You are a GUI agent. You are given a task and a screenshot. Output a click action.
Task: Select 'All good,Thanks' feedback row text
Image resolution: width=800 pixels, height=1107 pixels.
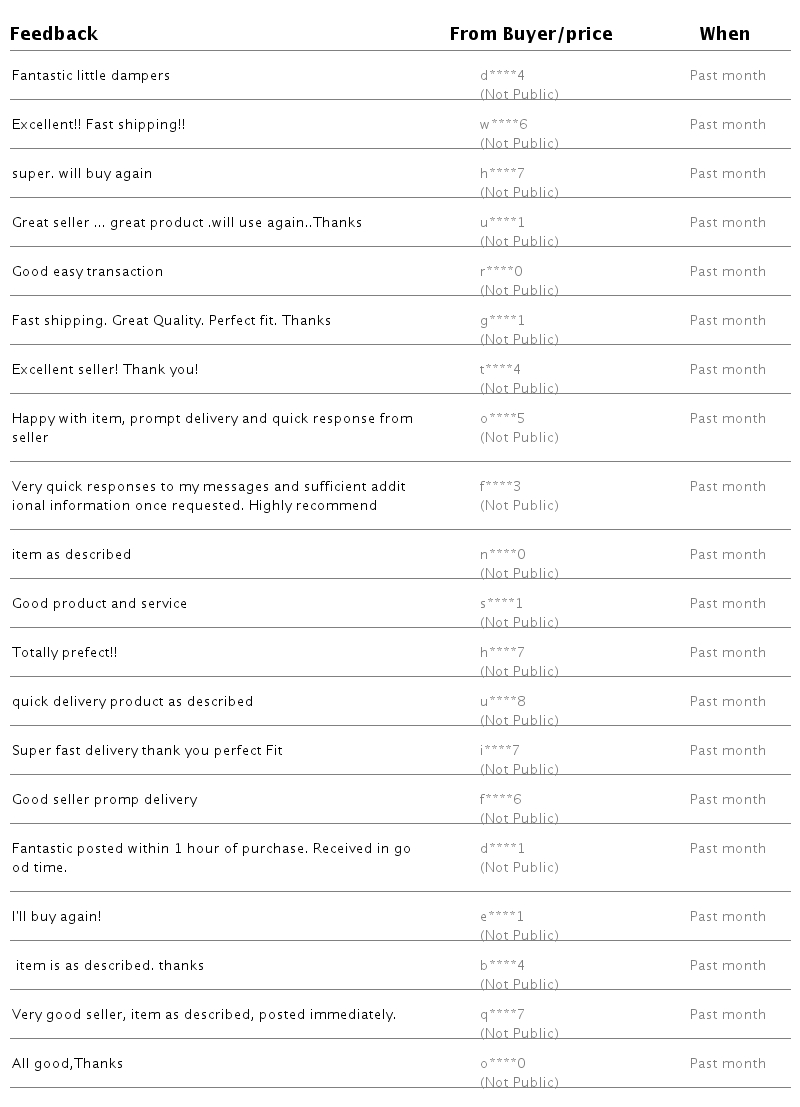pyautogui.click(x=67, y=1063)
